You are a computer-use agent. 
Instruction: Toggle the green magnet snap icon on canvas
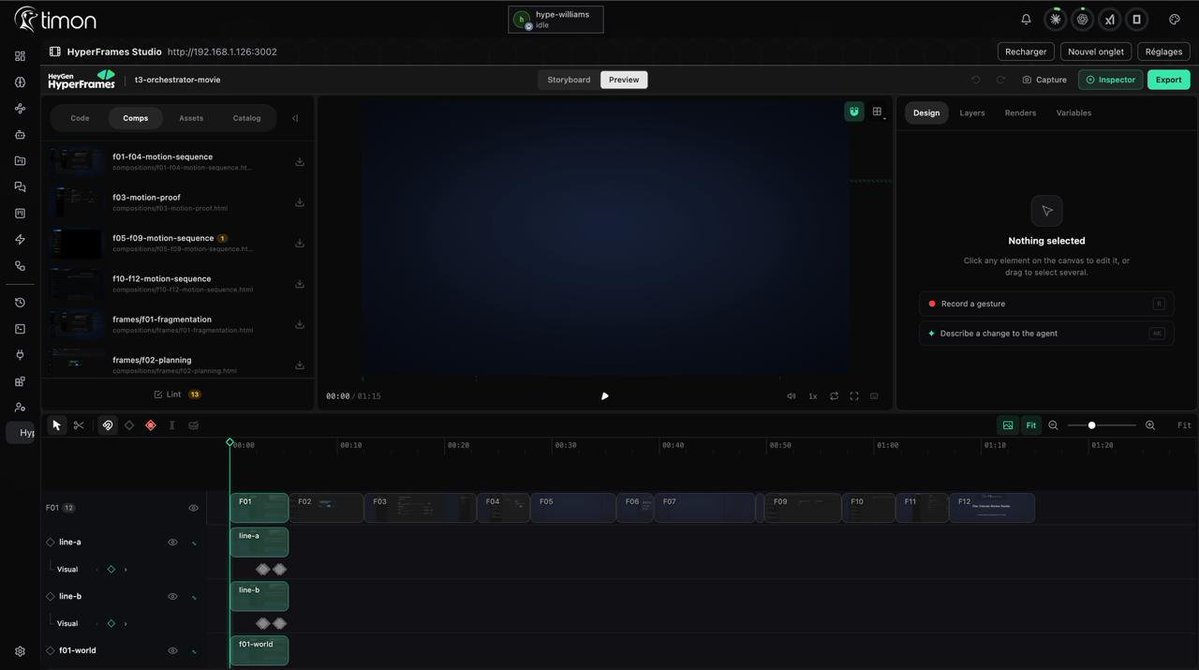pyautogui.click(x=854, y=112)
